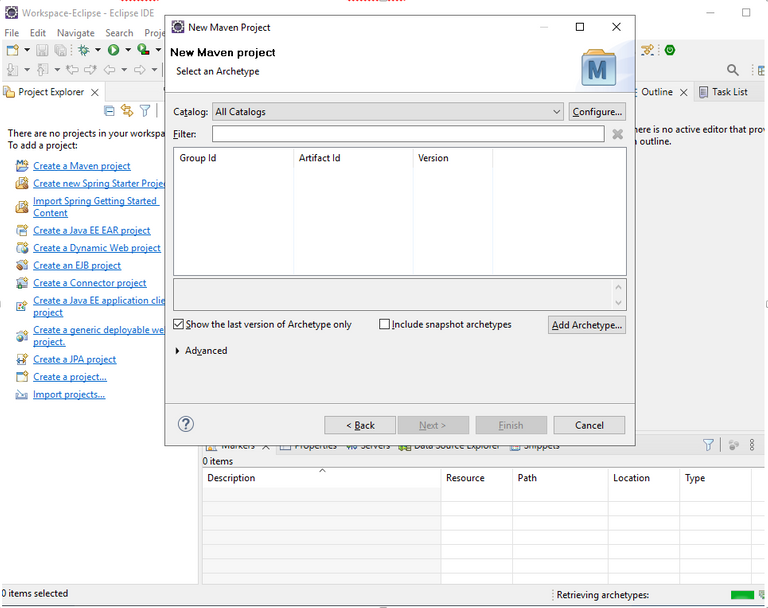Click the help question mark icon in the dialog
768x608 pixels.
[x=186, y=424]
